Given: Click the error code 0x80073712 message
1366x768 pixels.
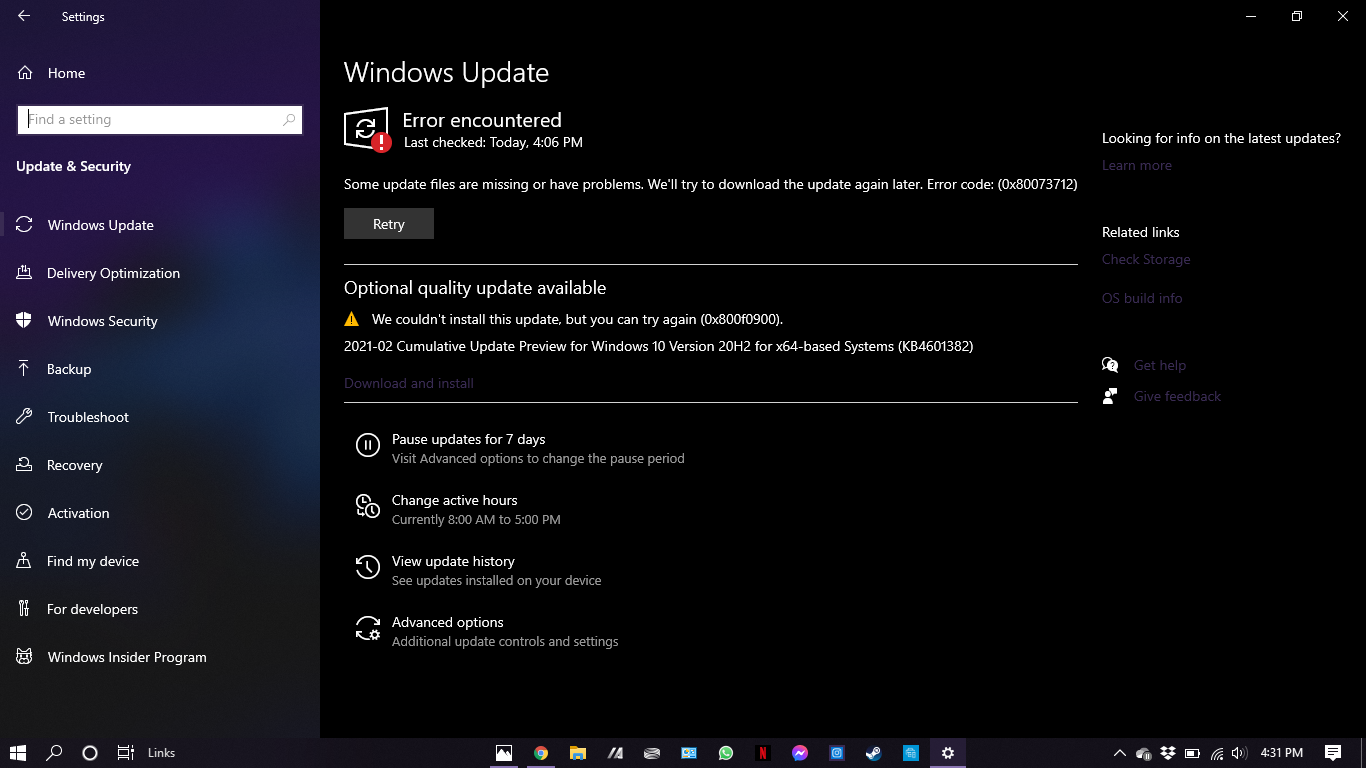Looking at the screenshot, I should (x=711, y=184).
